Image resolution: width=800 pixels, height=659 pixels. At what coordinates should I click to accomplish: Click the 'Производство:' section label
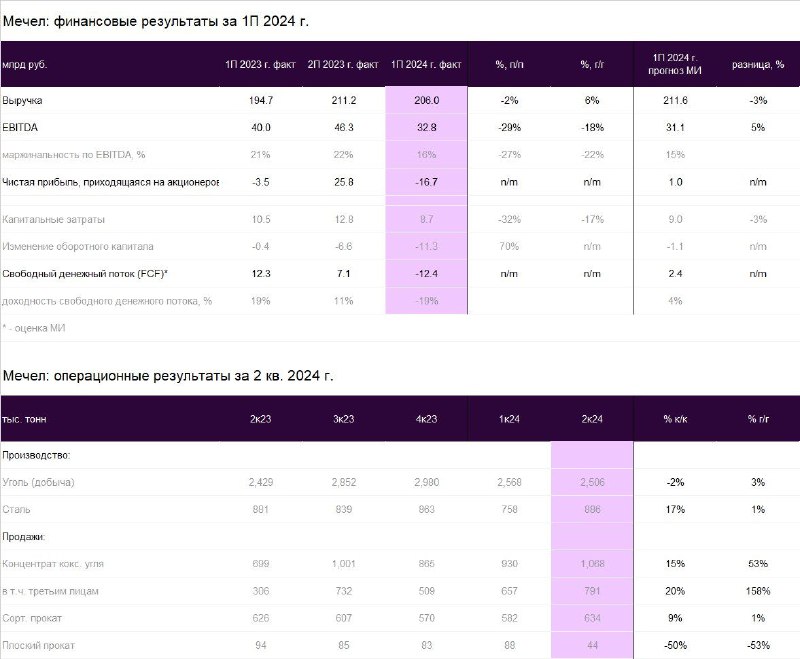click(x=36, y=455)
